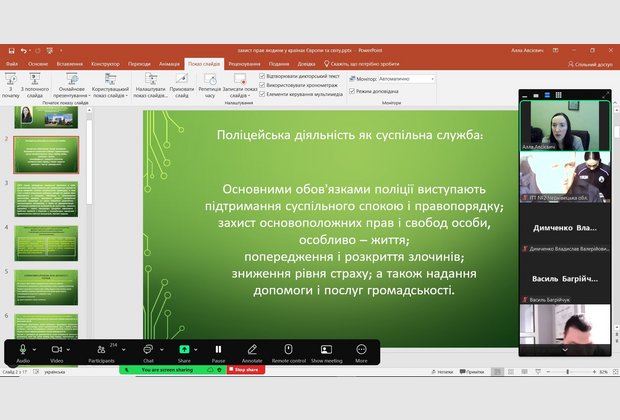The width and height of the screenshot is (620, 420).
Task: Switch to the Анімація ribbon tab
Action: point(169,63)
